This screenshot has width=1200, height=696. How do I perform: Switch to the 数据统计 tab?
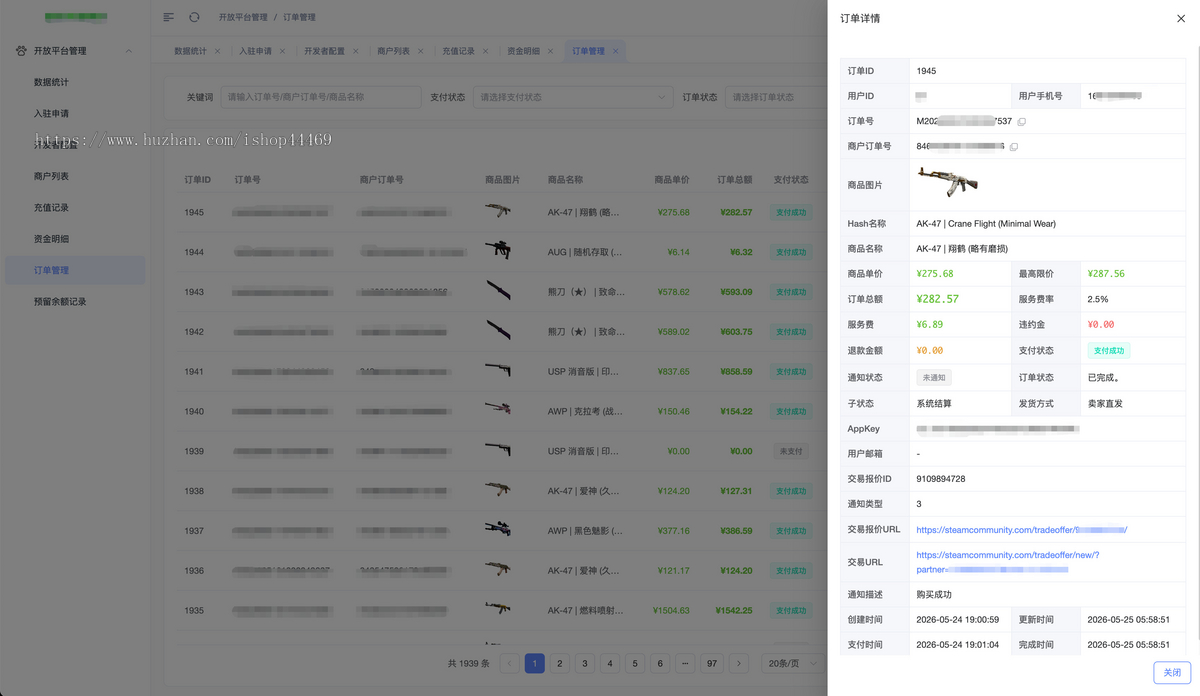point(190,51)
